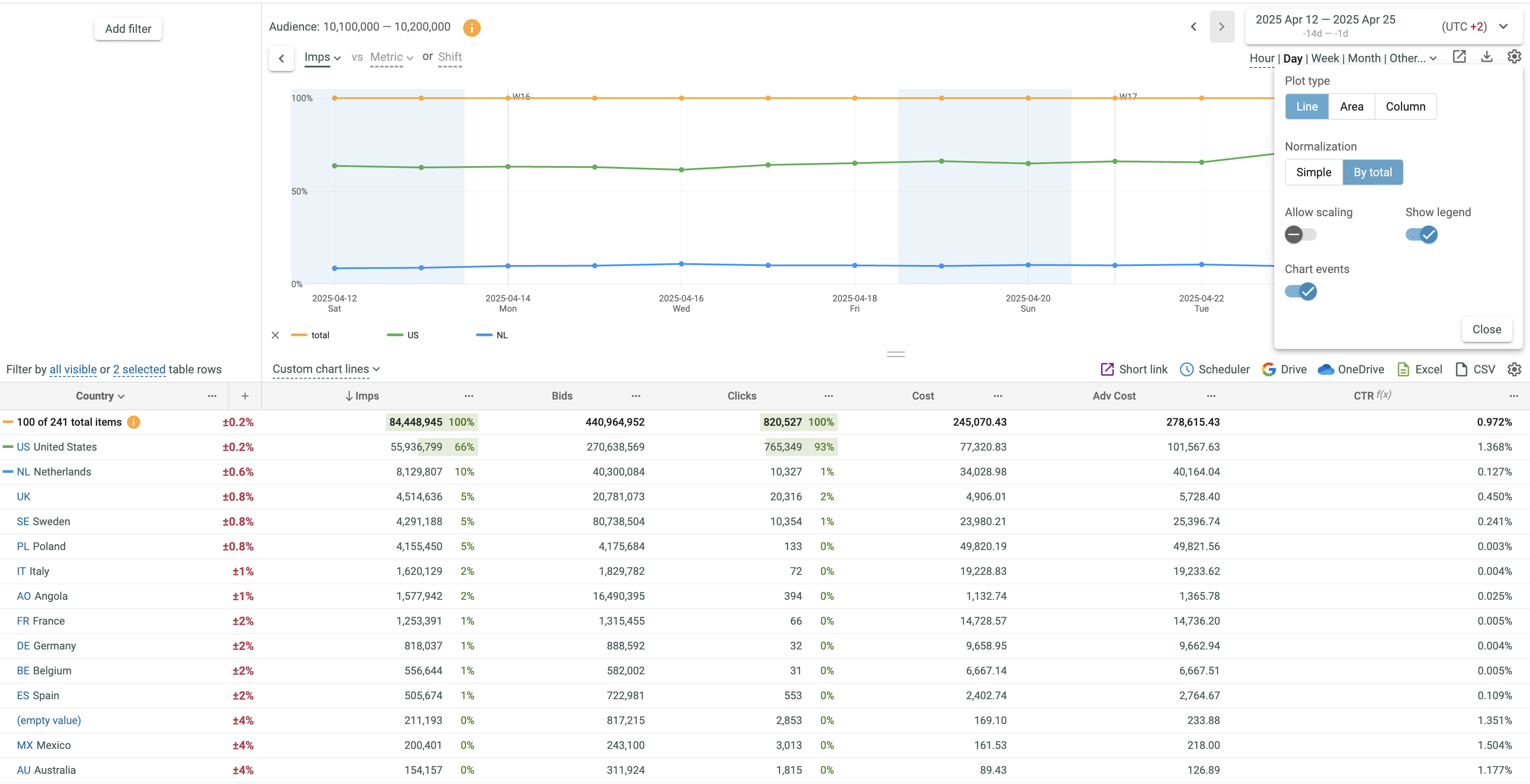
Task: Click the chart settings gear icon
Action: click(1514, 57)
